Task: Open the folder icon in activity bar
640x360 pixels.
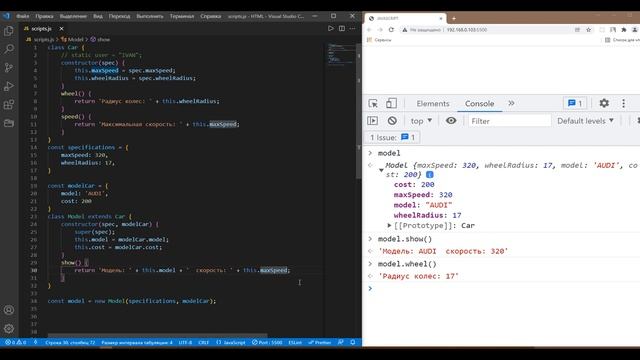Action: click(9, 123)
